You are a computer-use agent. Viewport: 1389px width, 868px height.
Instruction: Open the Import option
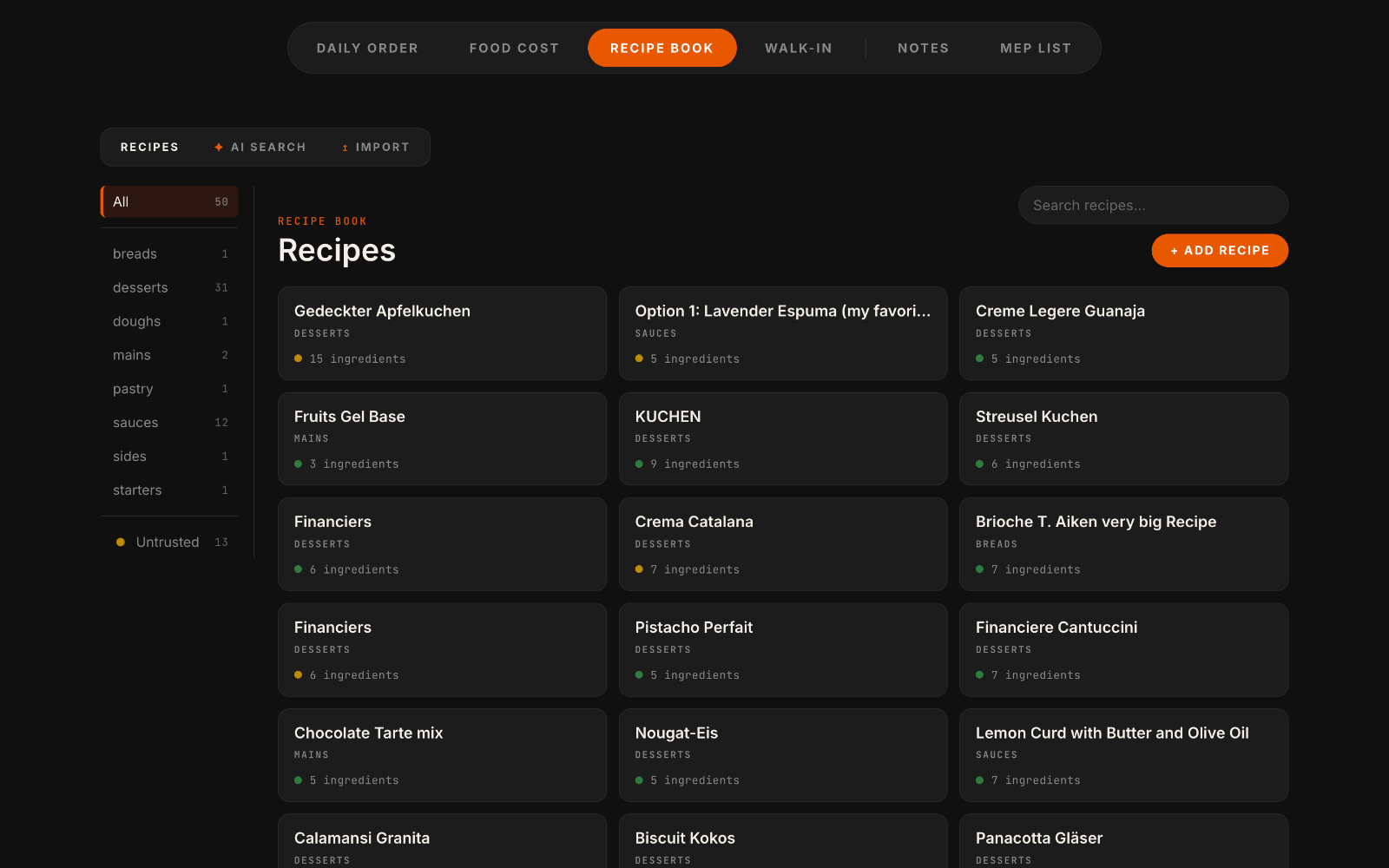[376, 148]
